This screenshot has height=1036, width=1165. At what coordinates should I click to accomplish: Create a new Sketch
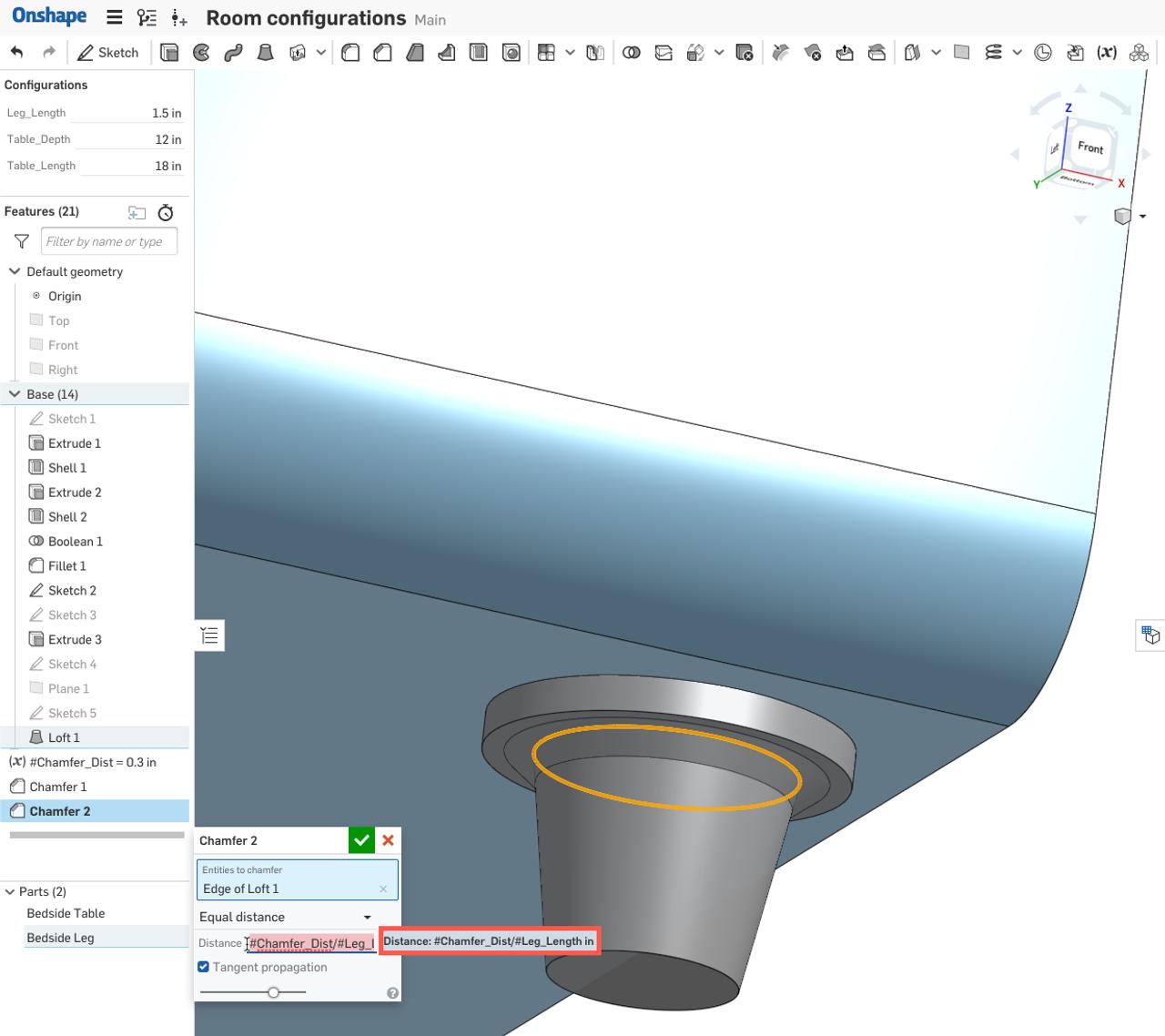point(107,52)
